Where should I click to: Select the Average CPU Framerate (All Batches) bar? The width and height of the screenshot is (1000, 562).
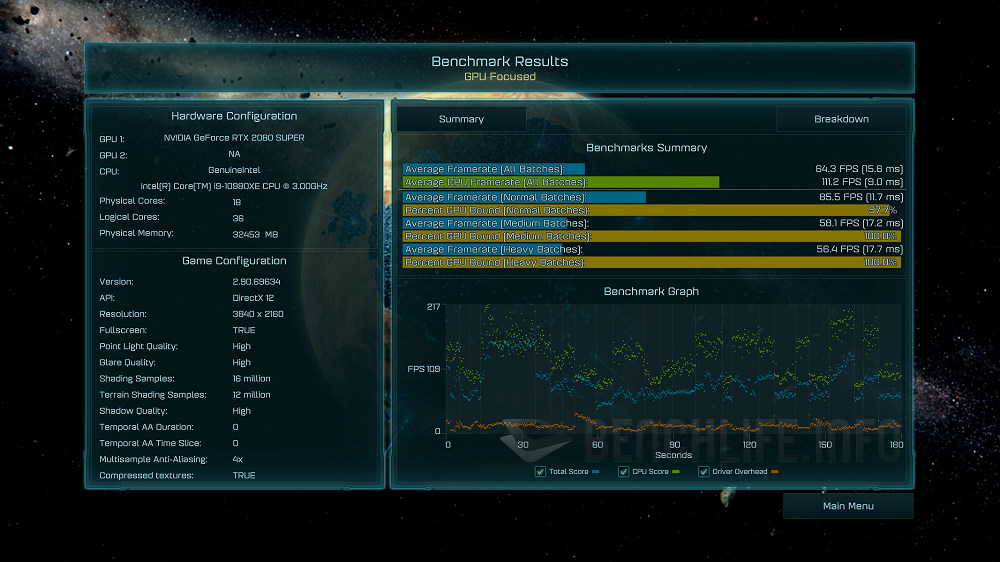[560, 182]
